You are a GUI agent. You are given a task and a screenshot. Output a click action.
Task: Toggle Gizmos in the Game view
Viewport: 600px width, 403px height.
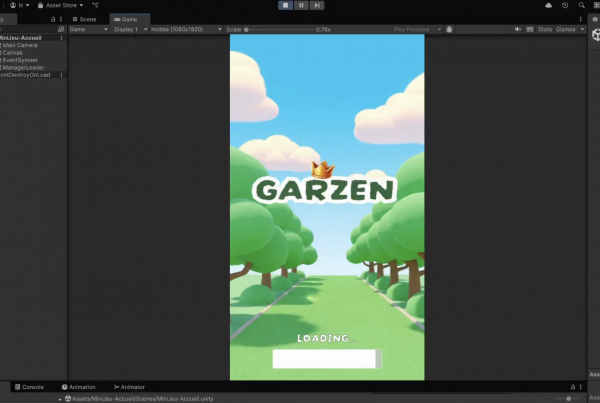pyautogui.click(x=566, y=30)
